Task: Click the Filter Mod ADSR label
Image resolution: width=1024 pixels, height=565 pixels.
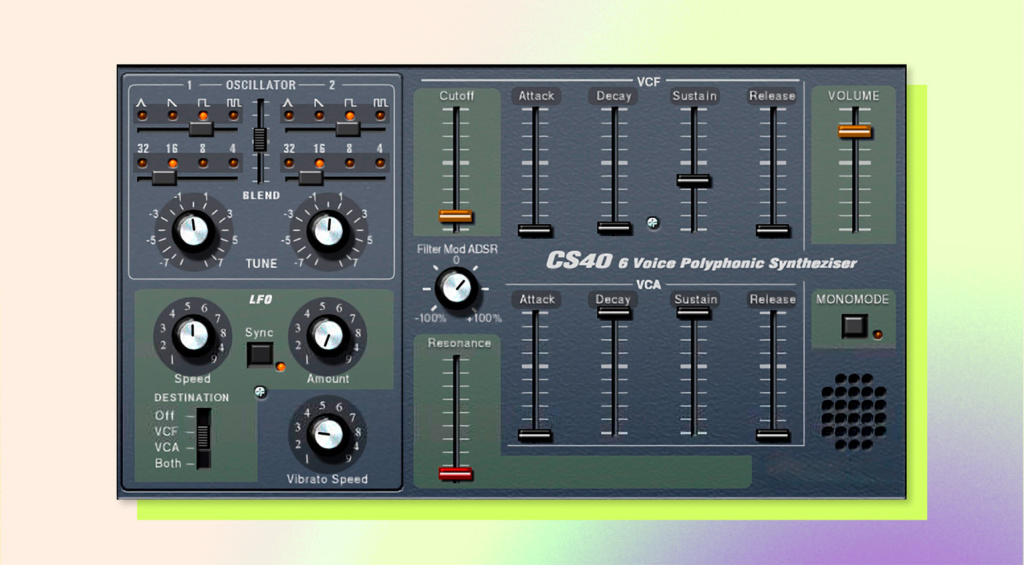Action: pos(457,249)
